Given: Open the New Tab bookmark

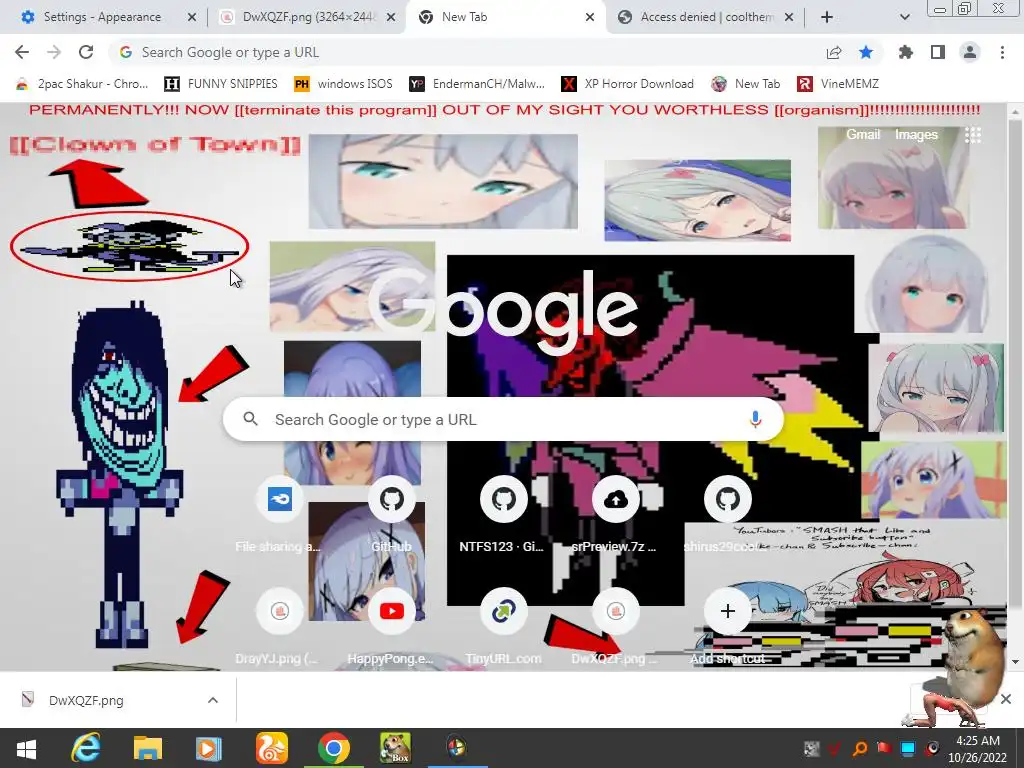Looking at the screenshot, I should 746,84.
